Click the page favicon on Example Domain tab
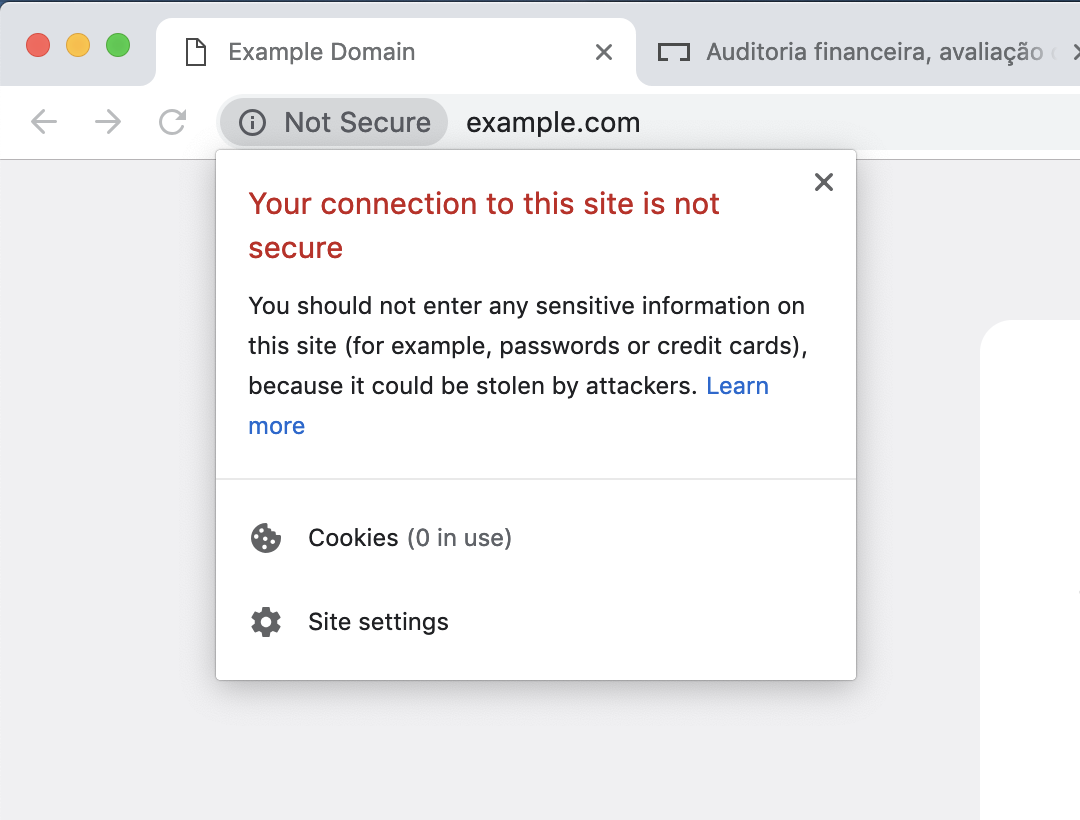This screenshot has width=1080, height=820. (x=196, y=52)
